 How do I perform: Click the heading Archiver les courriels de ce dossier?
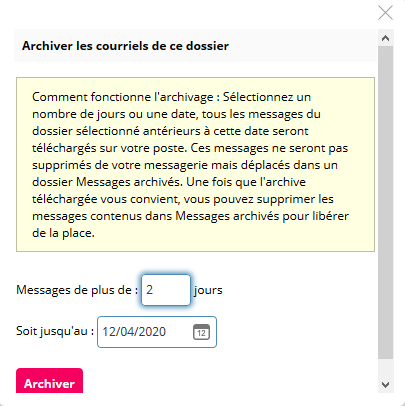point(125,46)
